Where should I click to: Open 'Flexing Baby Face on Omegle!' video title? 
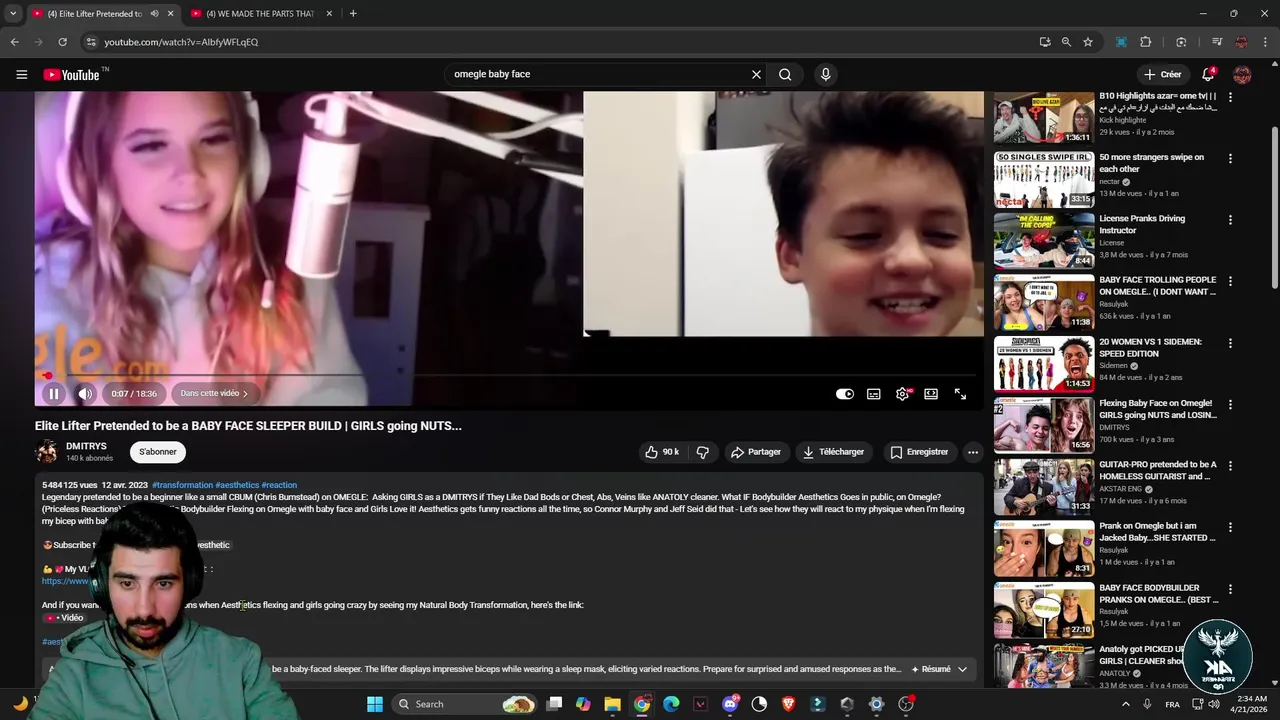(1158, 409)
